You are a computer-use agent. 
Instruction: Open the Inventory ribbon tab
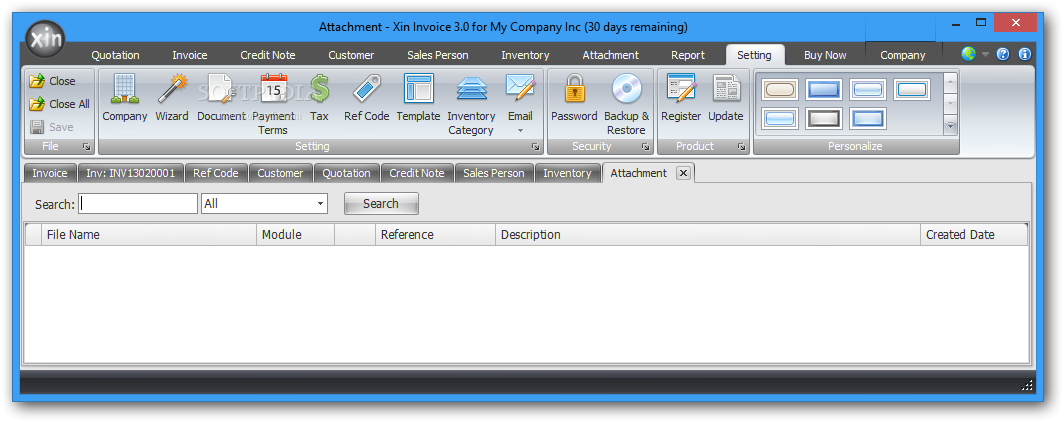[x=525, y=55]
